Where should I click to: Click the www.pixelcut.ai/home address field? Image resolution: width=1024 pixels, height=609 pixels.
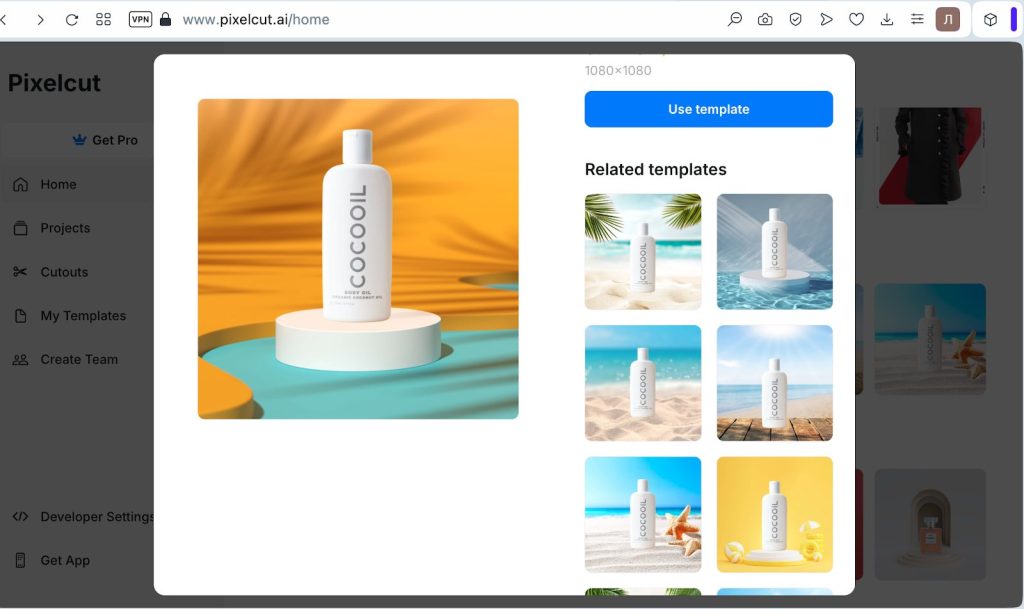pos(256,20)
